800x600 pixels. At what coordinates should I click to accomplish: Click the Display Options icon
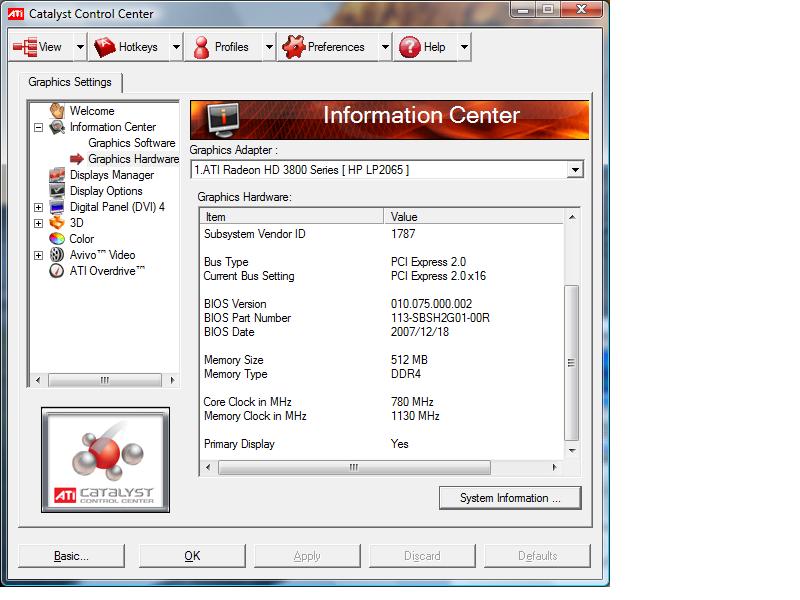coord(57,191)
